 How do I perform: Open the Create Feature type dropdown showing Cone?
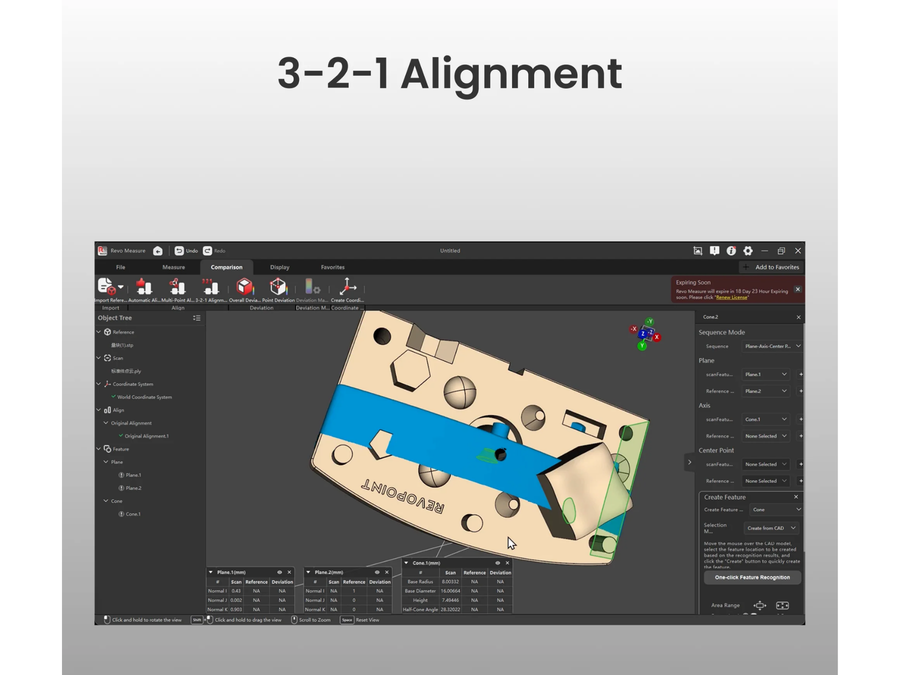(776, 510)
